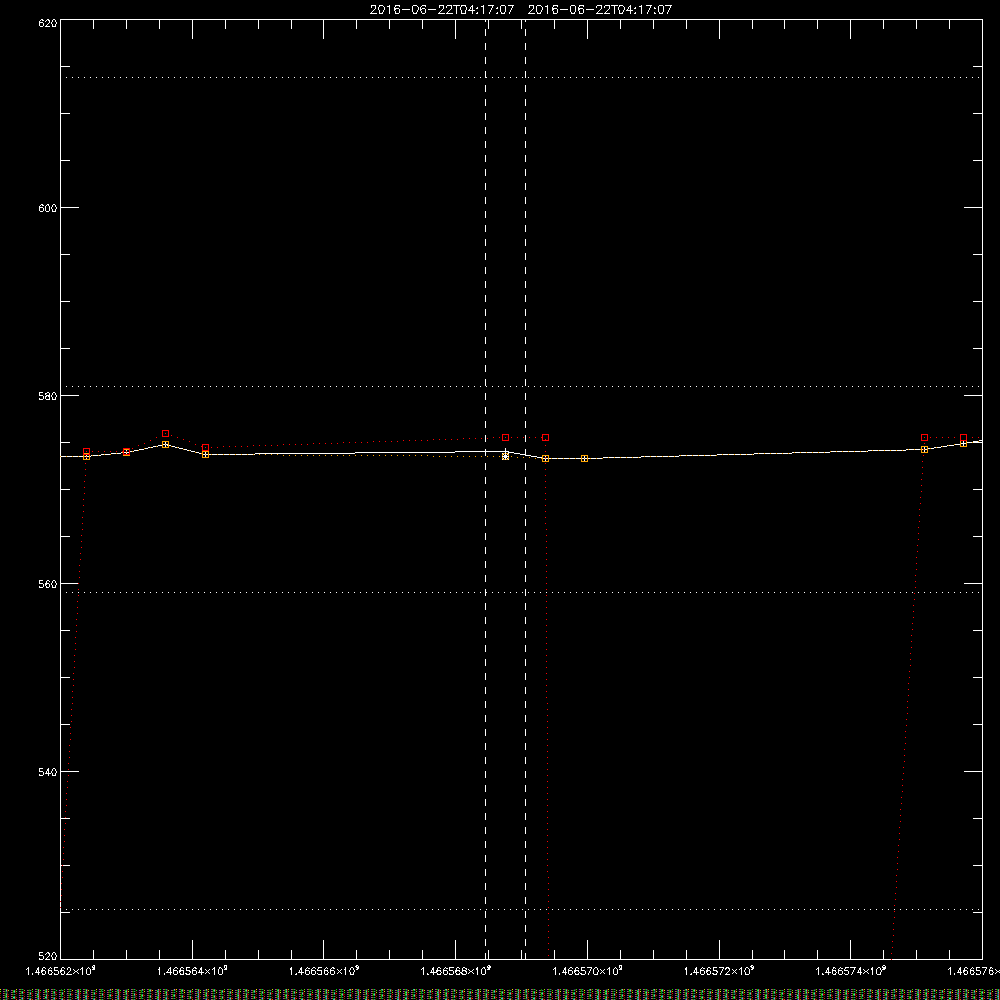Click the 1.466568×10⁹ x-axis label
Image resolution: width=1000 pixels, height=1000 pixels.
[456, 971]
